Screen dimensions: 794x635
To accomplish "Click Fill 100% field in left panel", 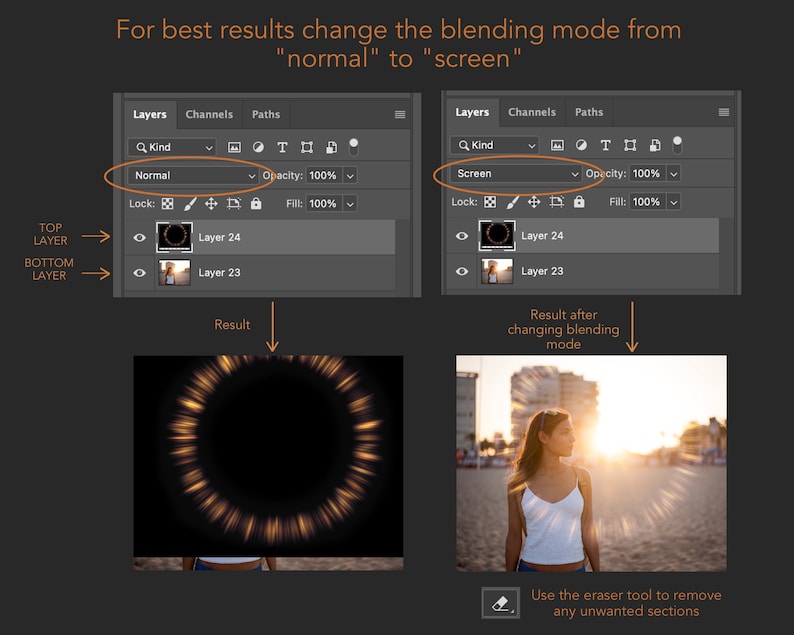I will 324,204.
